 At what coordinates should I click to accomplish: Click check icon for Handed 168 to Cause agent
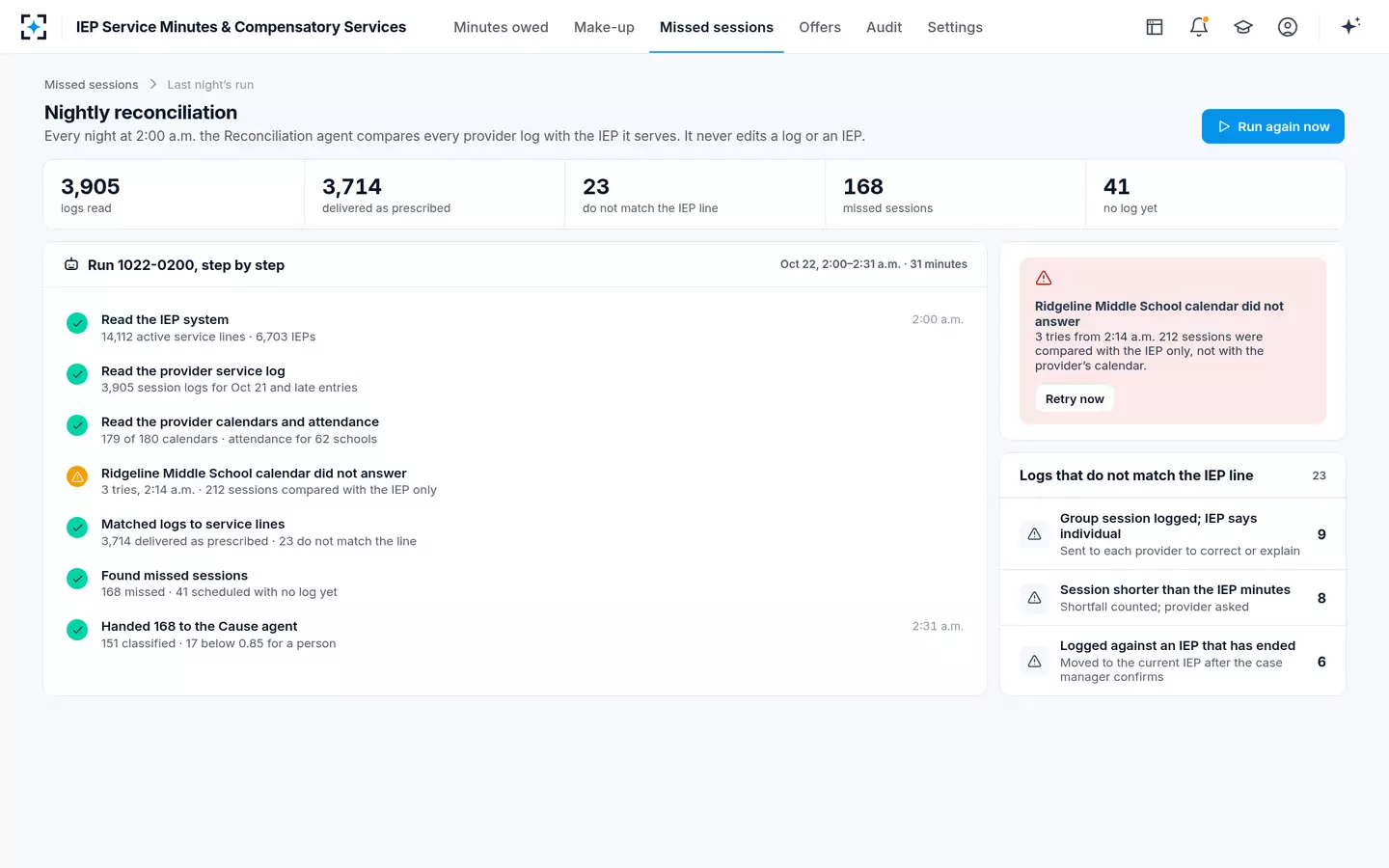(x=77, y=630)
